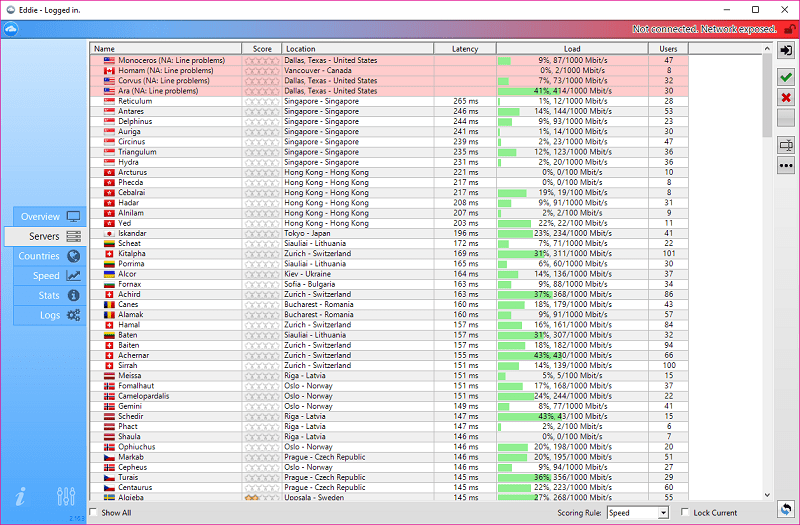Click the Ukraine flag on Alcor row

(109, 274)
